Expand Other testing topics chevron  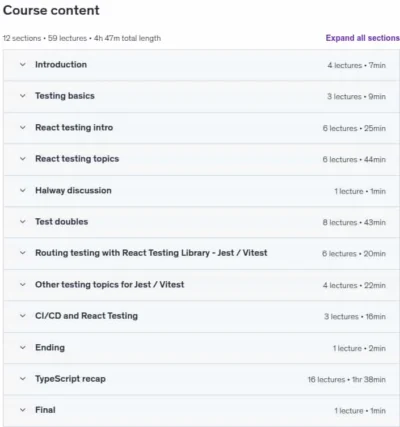coord(23,285)
